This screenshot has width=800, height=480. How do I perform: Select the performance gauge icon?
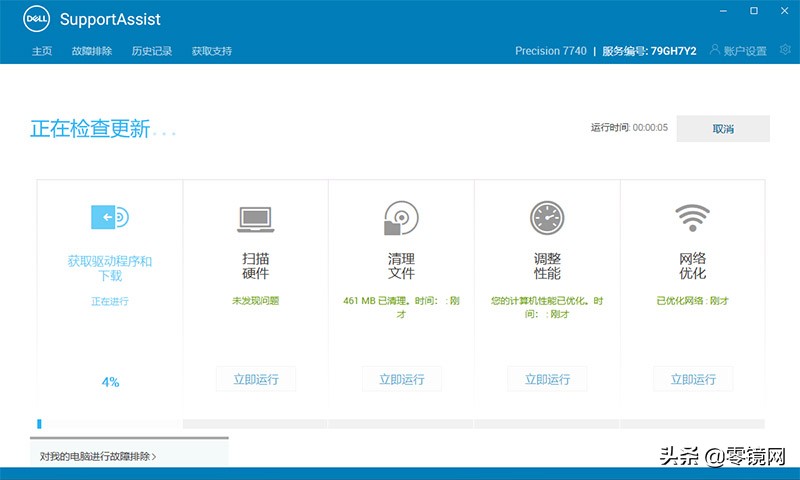point(547,218)
